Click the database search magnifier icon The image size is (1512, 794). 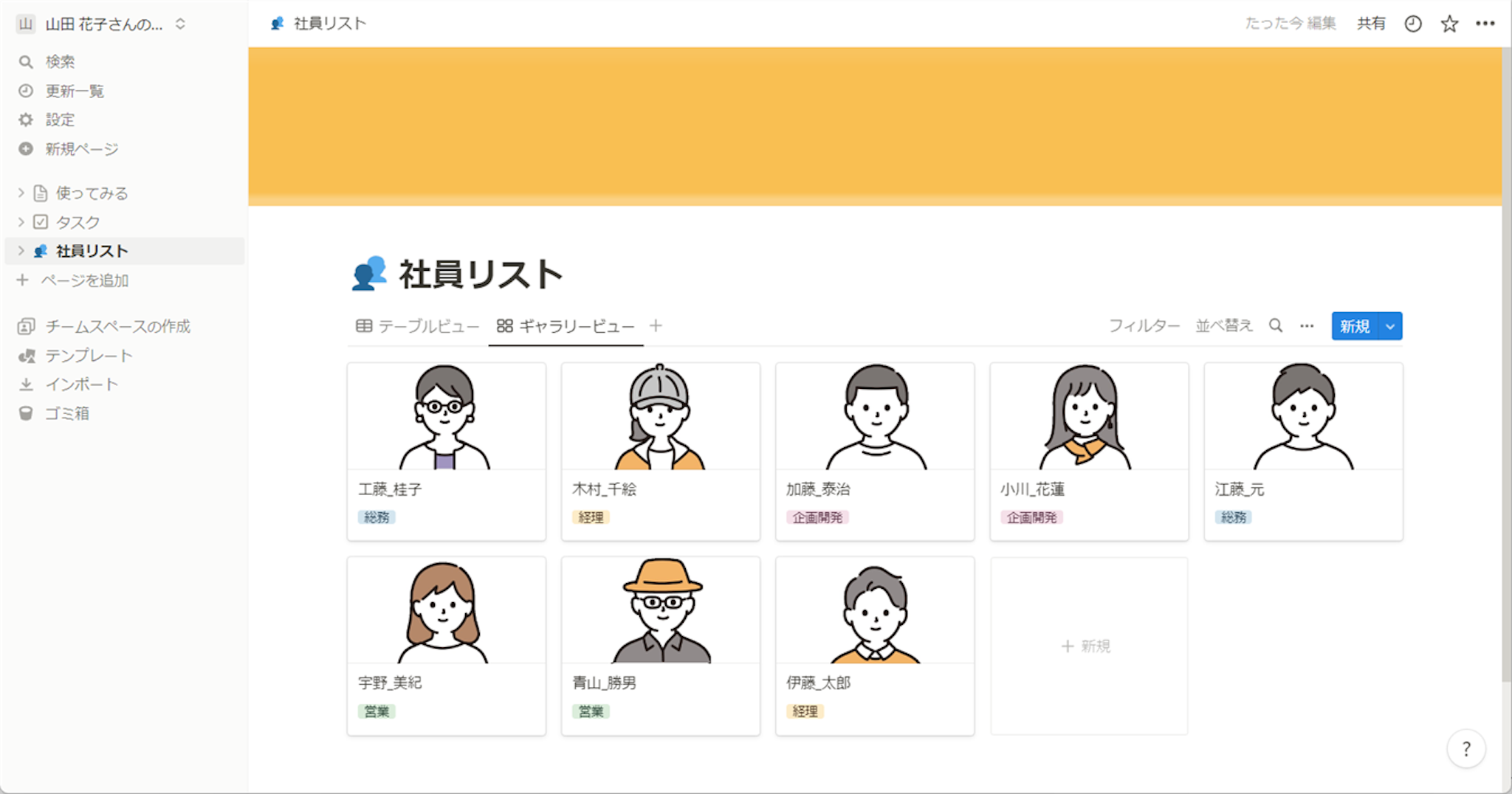click(1275, 326)
